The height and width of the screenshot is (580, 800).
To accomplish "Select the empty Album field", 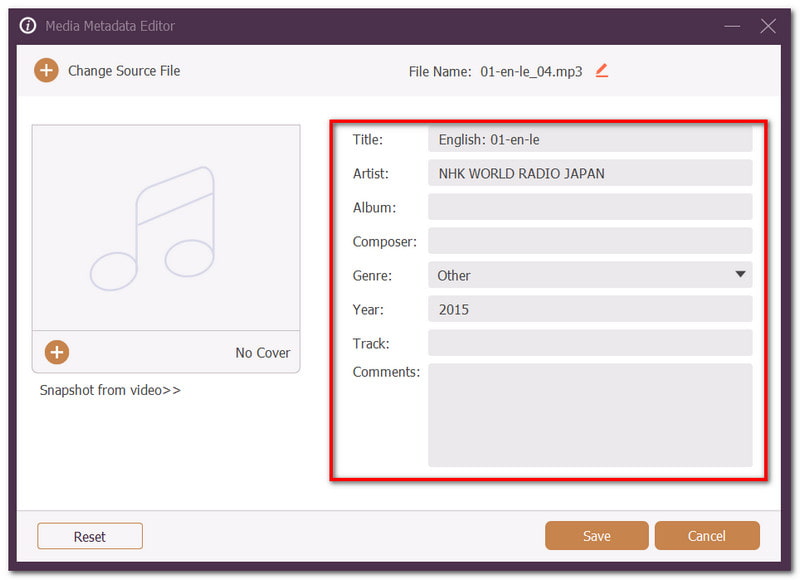I will [590, 207].
